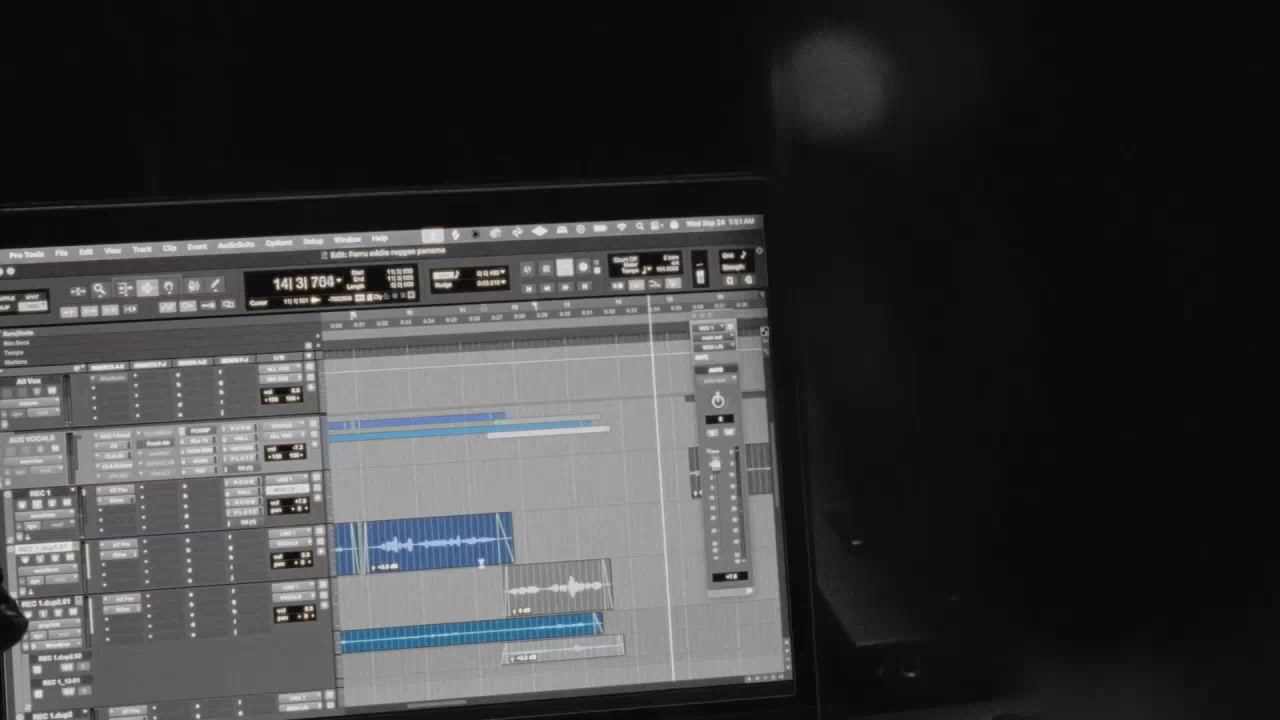1280x720 pixels.
Task: Select the Pencil tool
Action: pos(214,286)
